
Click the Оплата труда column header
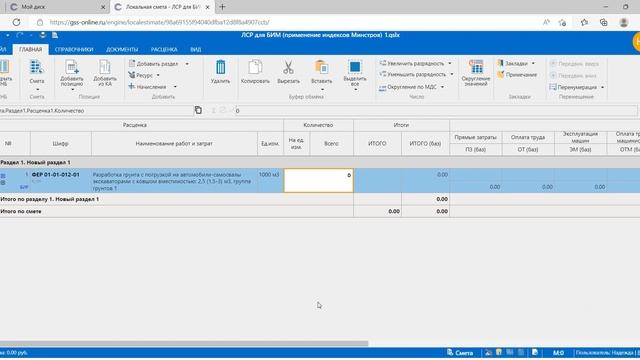pos(528,138)
